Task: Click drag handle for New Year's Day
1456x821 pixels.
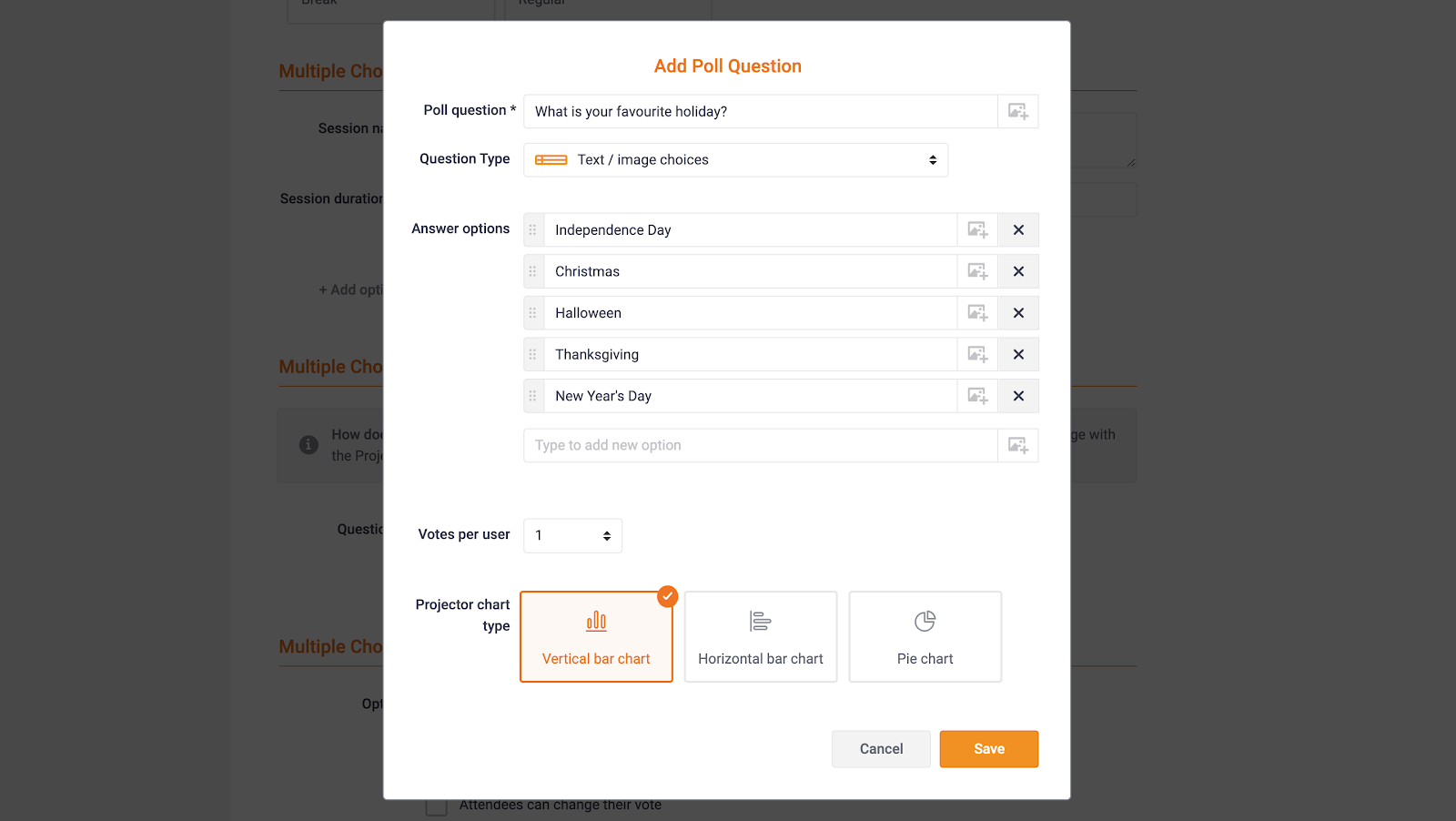Action: pos(533,396)
